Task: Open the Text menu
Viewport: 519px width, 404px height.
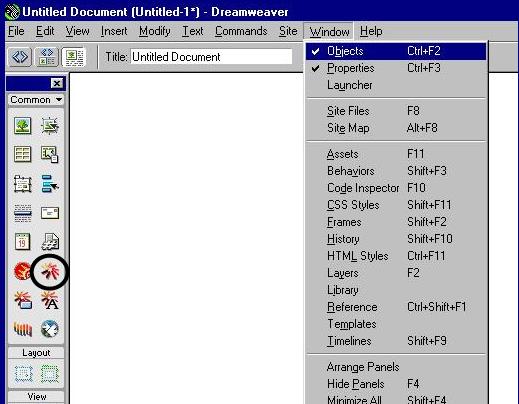Action: [x=193, y=31]
